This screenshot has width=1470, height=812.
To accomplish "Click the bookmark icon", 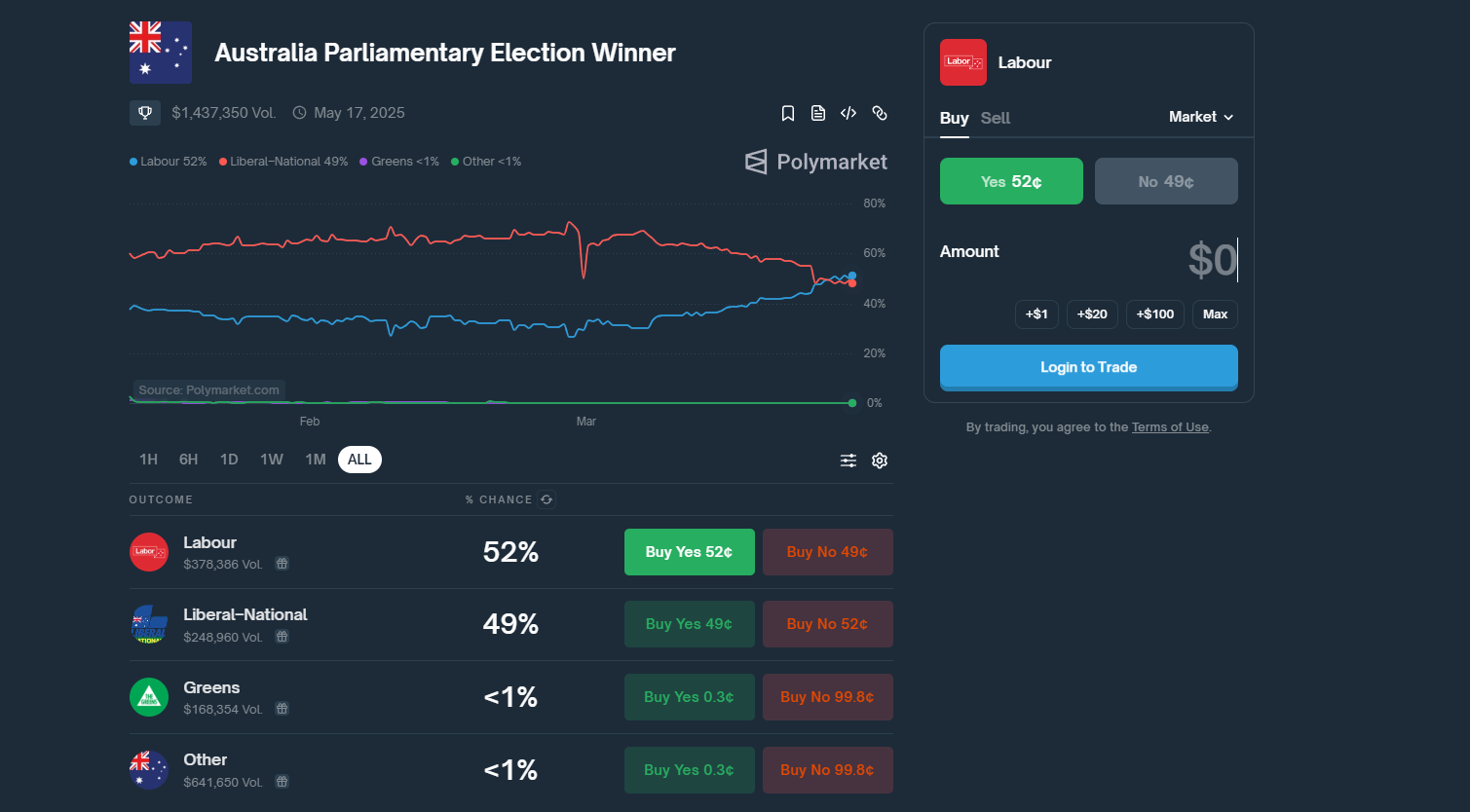I will coord(788,113).
